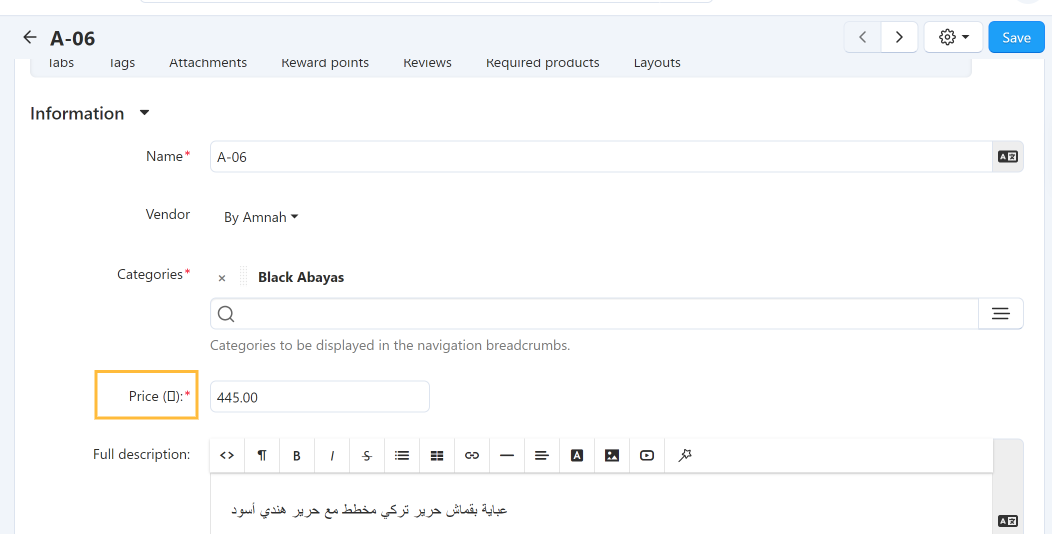The width and height of the screenshot is (1052, 534).
Task: Insert a link in the description
Action: 472,456
